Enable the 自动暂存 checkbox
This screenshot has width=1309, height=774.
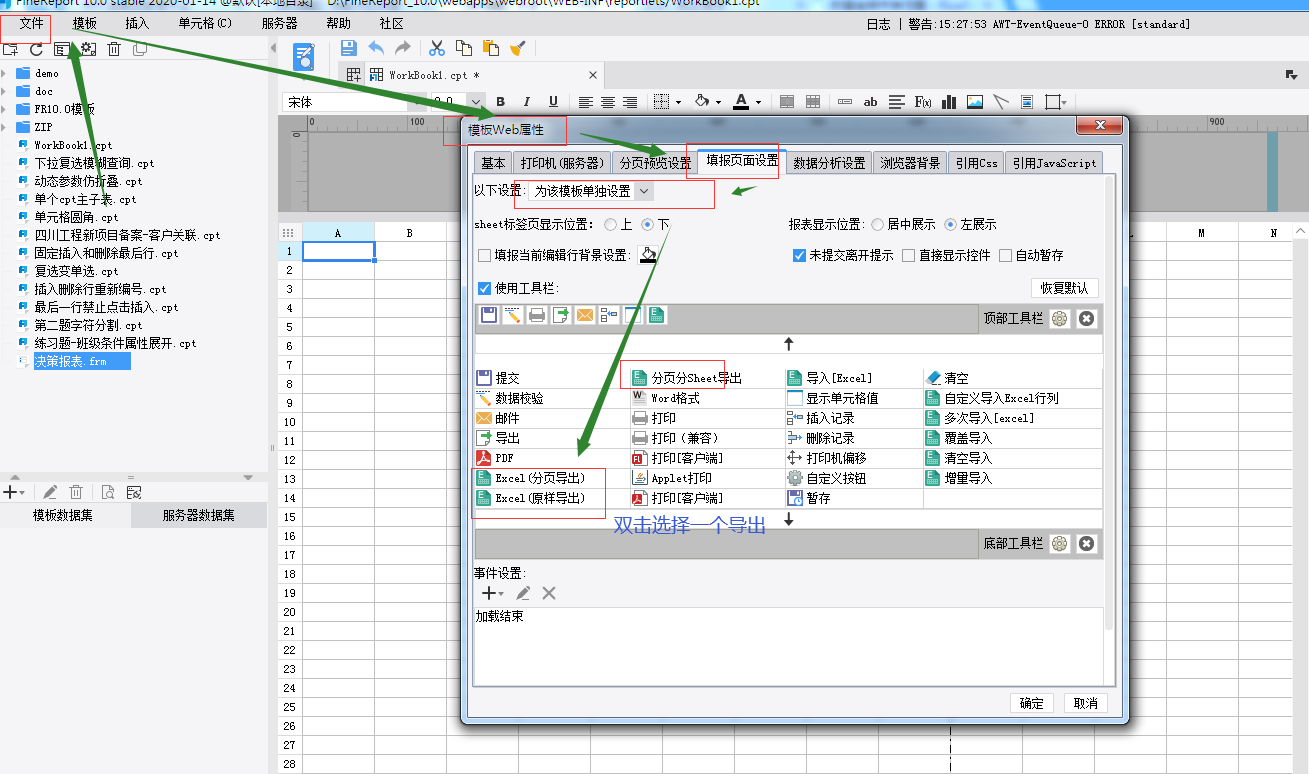point(1006,256)
